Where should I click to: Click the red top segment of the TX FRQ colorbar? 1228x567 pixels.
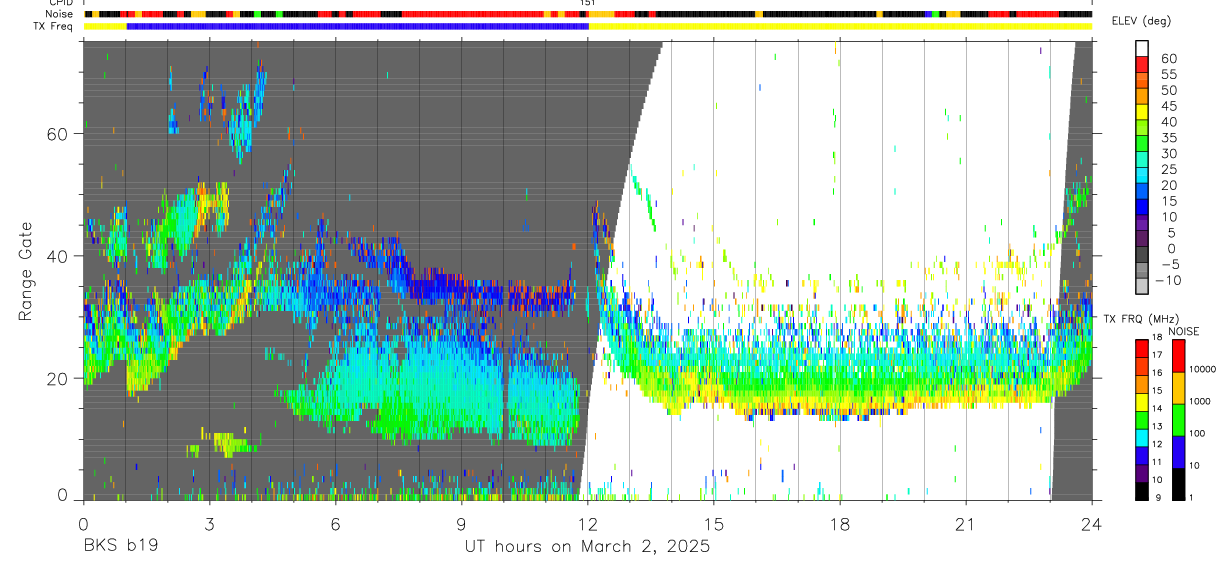(1142, 348)
